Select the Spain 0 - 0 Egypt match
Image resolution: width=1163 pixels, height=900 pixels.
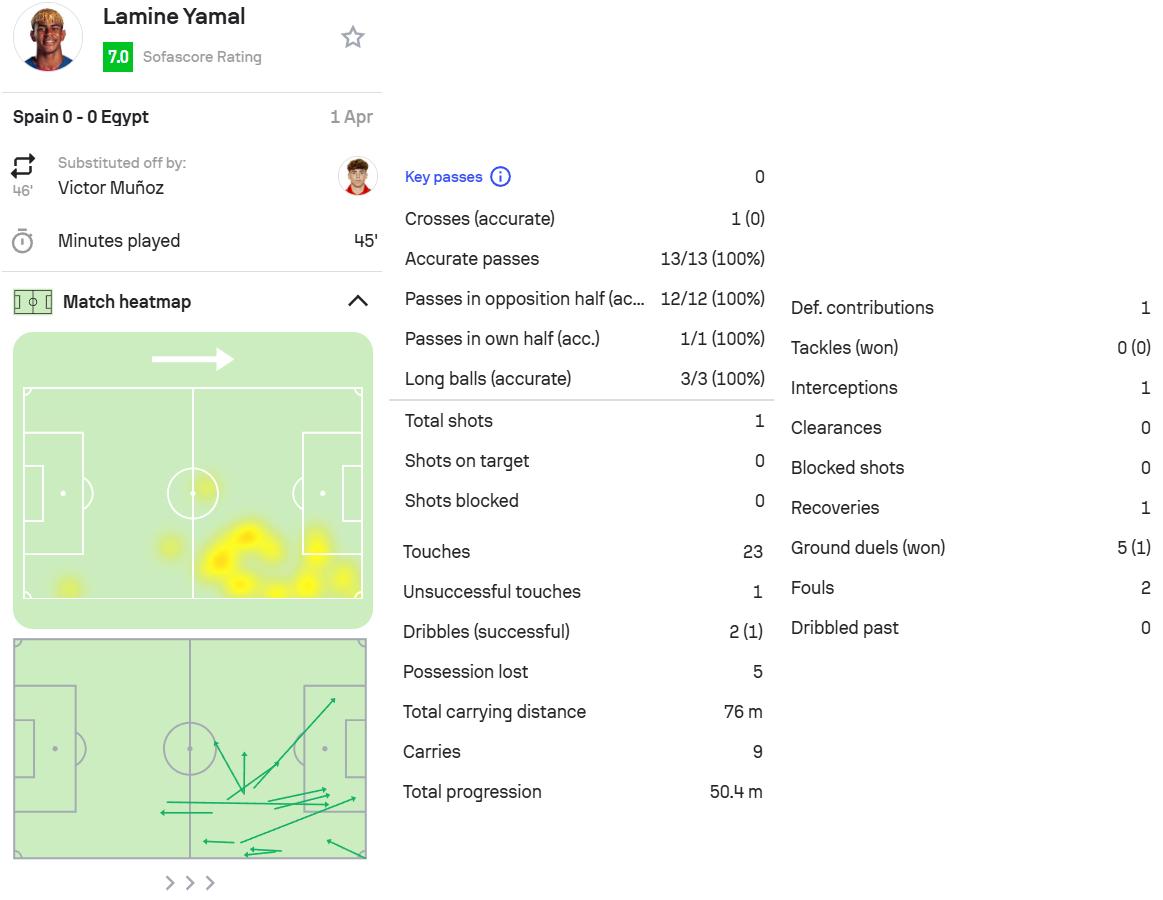pos(81,117)
